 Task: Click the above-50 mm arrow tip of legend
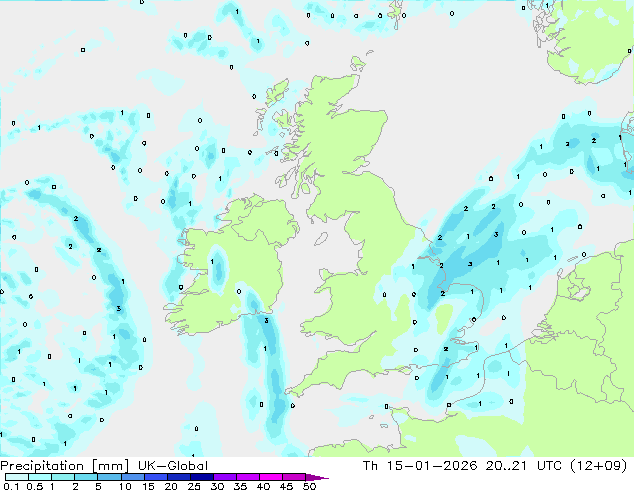pos(317,477)
